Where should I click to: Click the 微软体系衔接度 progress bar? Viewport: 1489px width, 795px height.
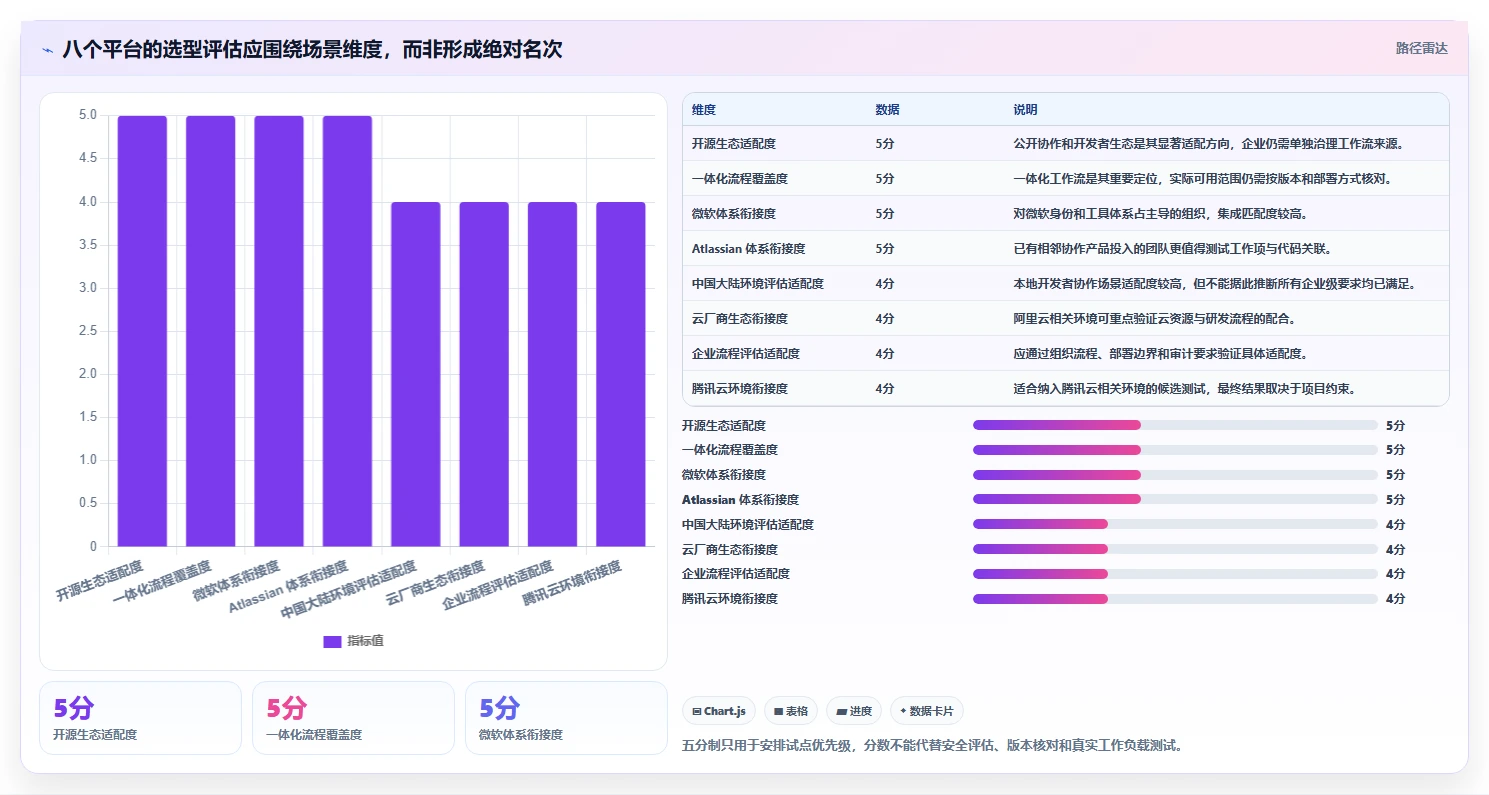(x=1175, y=475)
